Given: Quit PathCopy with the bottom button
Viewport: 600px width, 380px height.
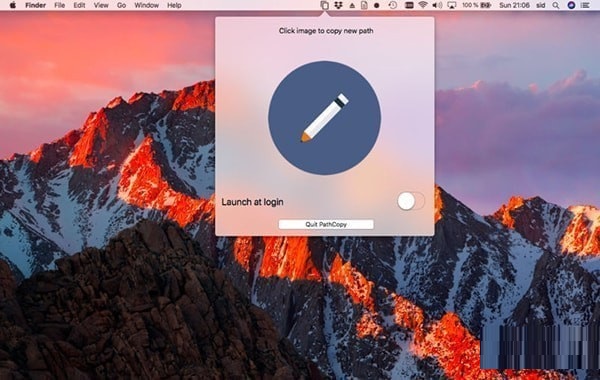Looking at the screenshot, I should click(326, 224).
